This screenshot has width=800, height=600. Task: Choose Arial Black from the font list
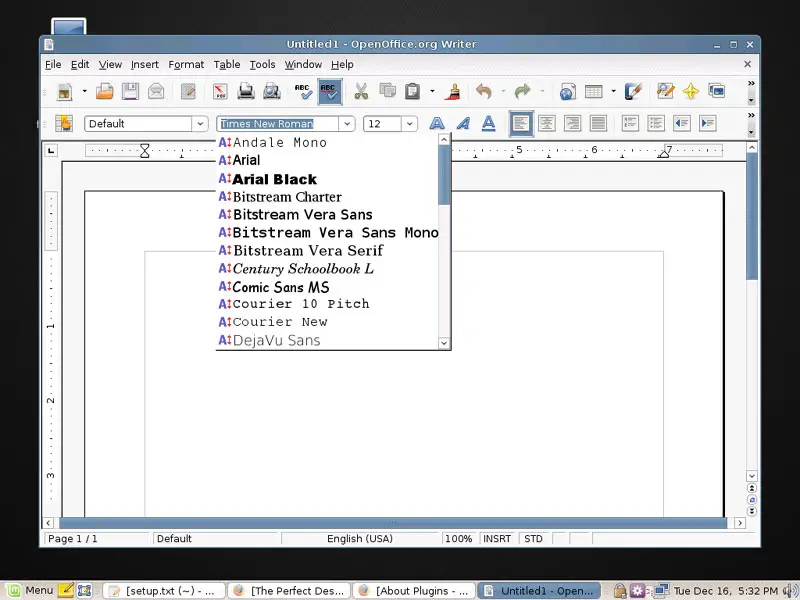327,179
